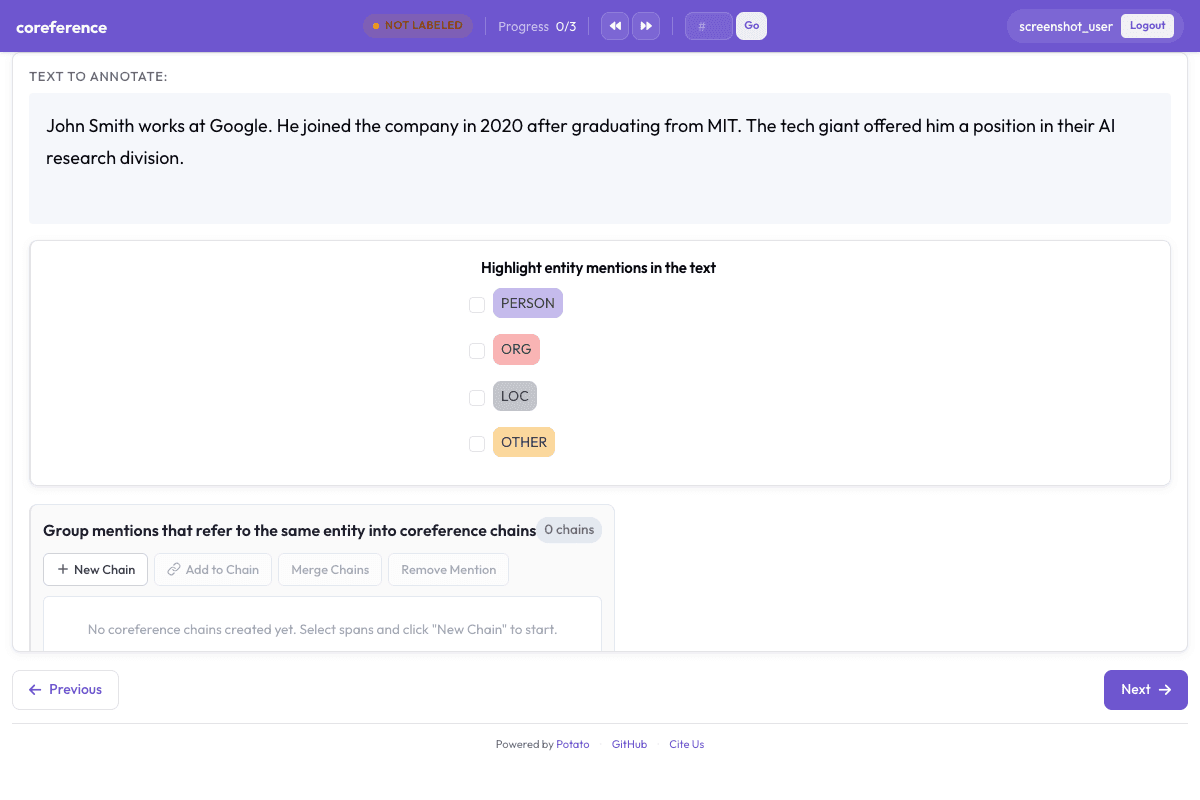Screen dimensions: 1200x800
Task: Click 'research division' in the text
Action: tap(115, 158)
